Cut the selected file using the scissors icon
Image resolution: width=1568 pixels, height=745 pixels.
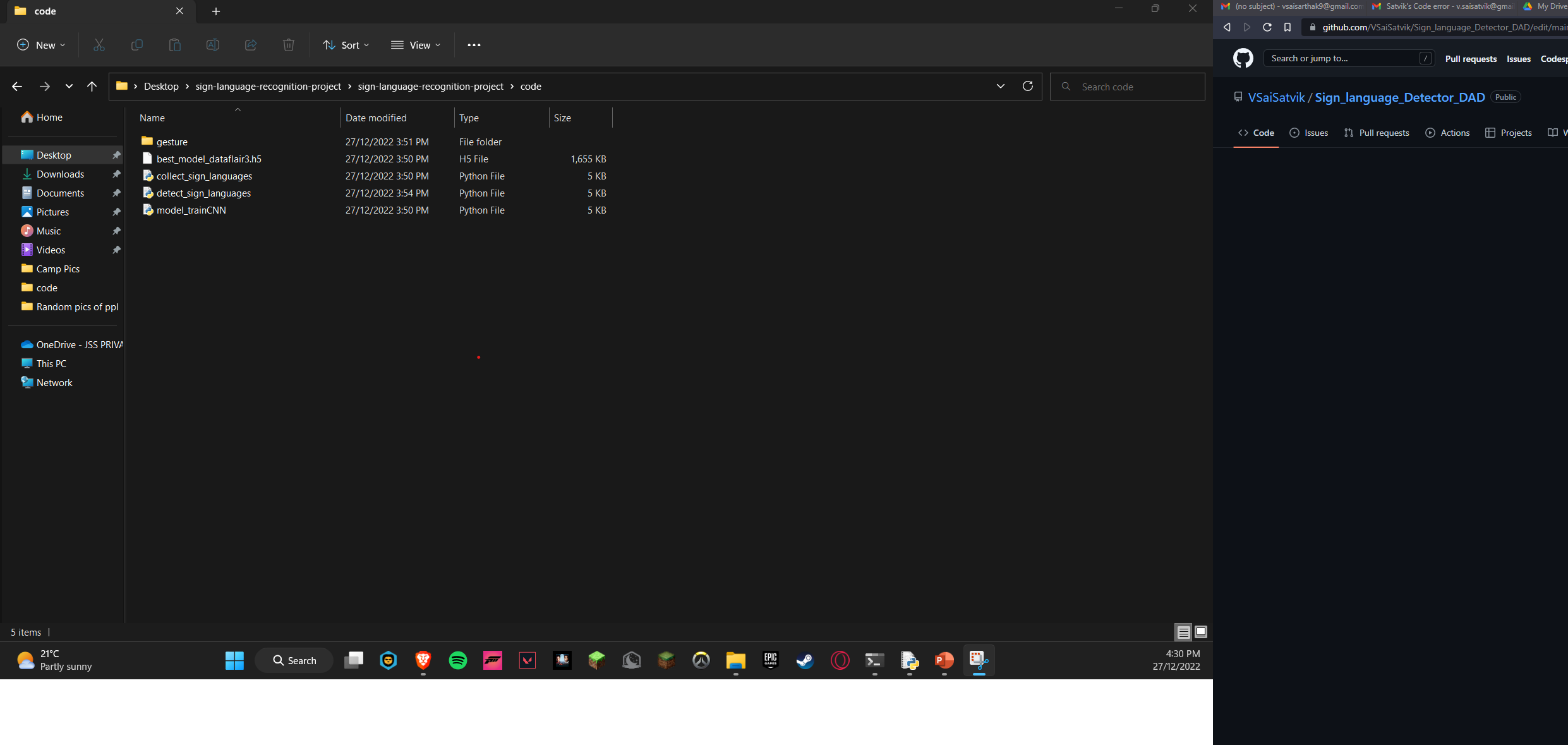pyautogui.click(x=99, y=45)
